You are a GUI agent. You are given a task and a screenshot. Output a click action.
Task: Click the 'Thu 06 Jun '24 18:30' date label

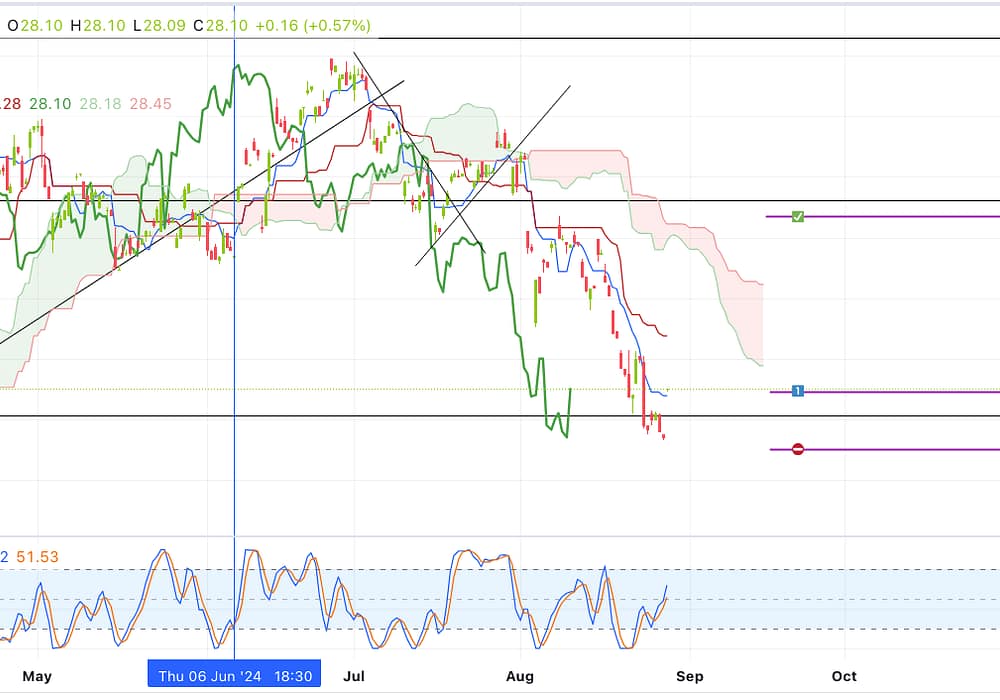pyautogui.click(x=234, y=676)
